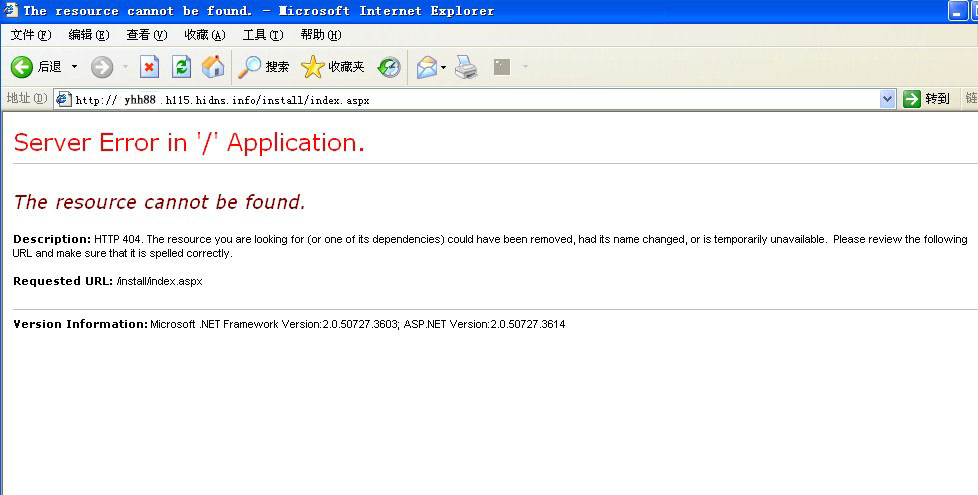This screenshot has width=978, height=495.
Task: Click the Stop loading icon
Action: point(149,67)
